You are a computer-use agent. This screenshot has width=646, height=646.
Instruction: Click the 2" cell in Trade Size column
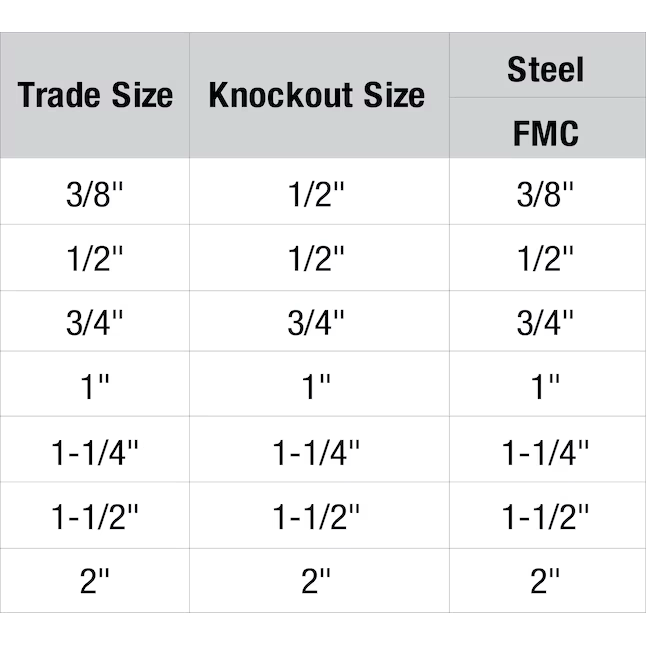[95, 581]
